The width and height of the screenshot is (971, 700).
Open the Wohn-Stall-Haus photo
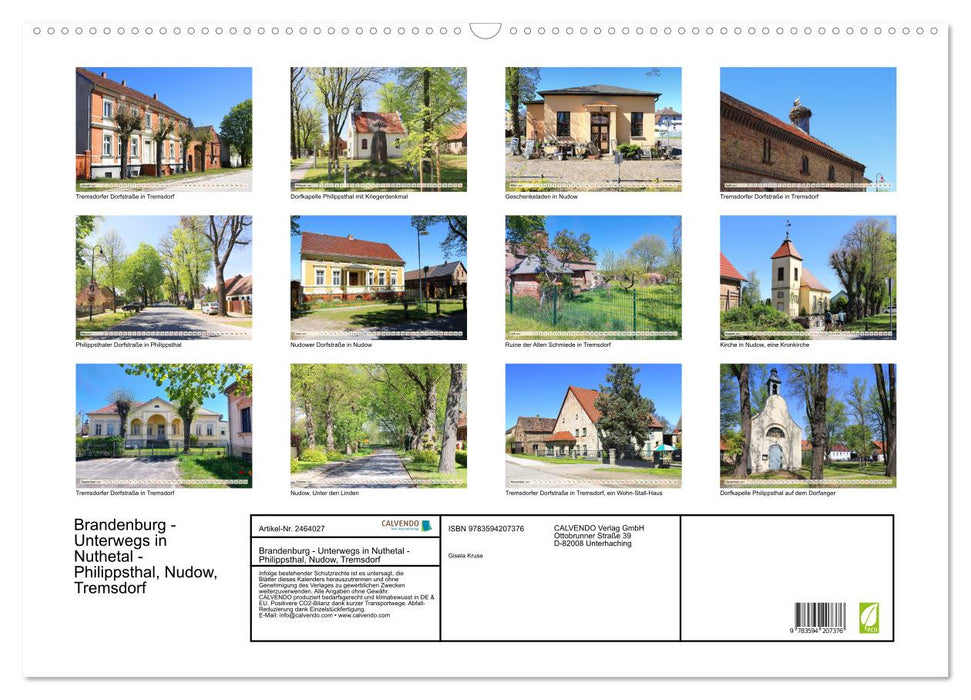[x=593, y=426]
